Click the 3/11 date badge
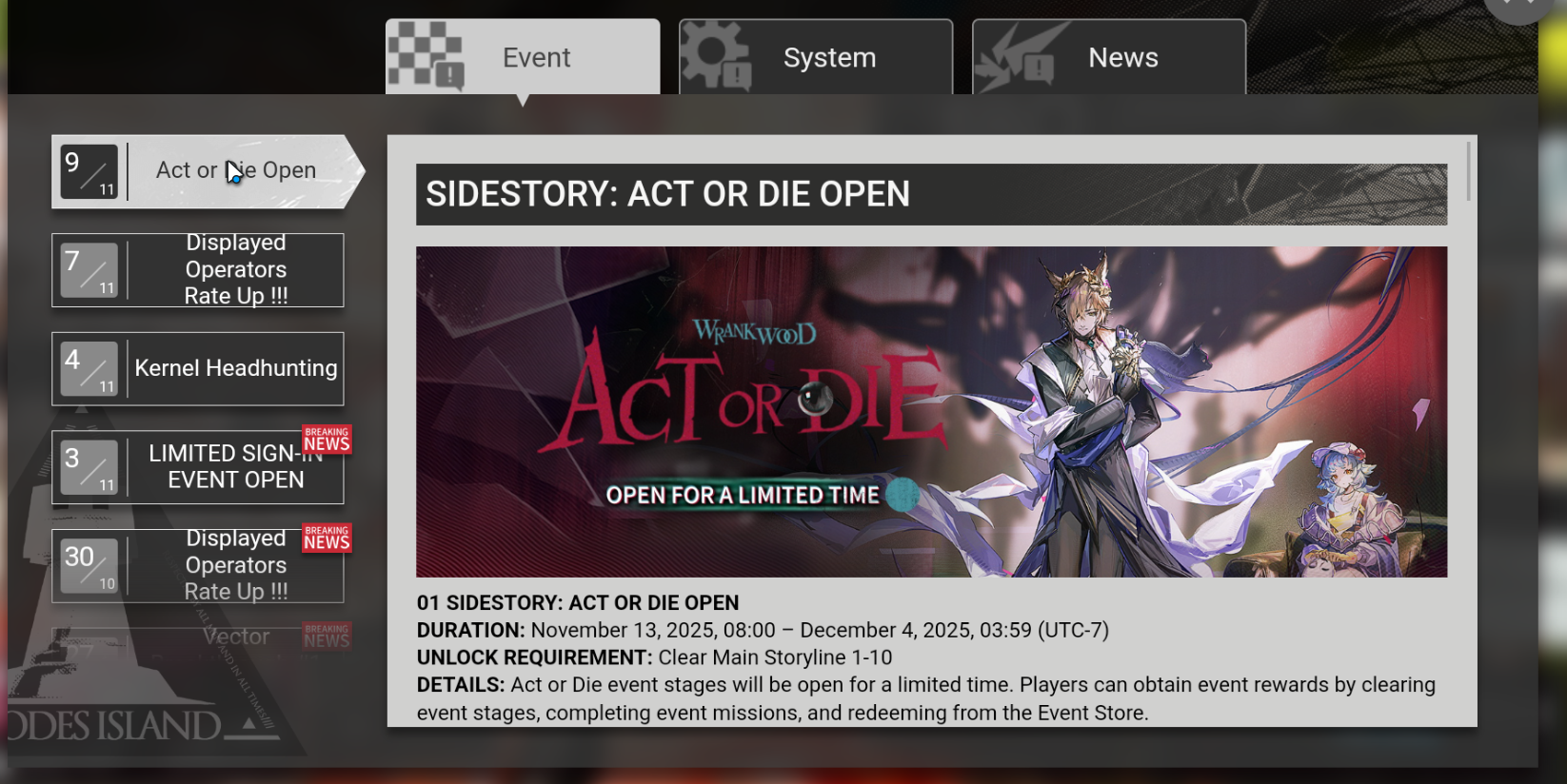This screenshot has height=784, width=1567. click(89, 467)
